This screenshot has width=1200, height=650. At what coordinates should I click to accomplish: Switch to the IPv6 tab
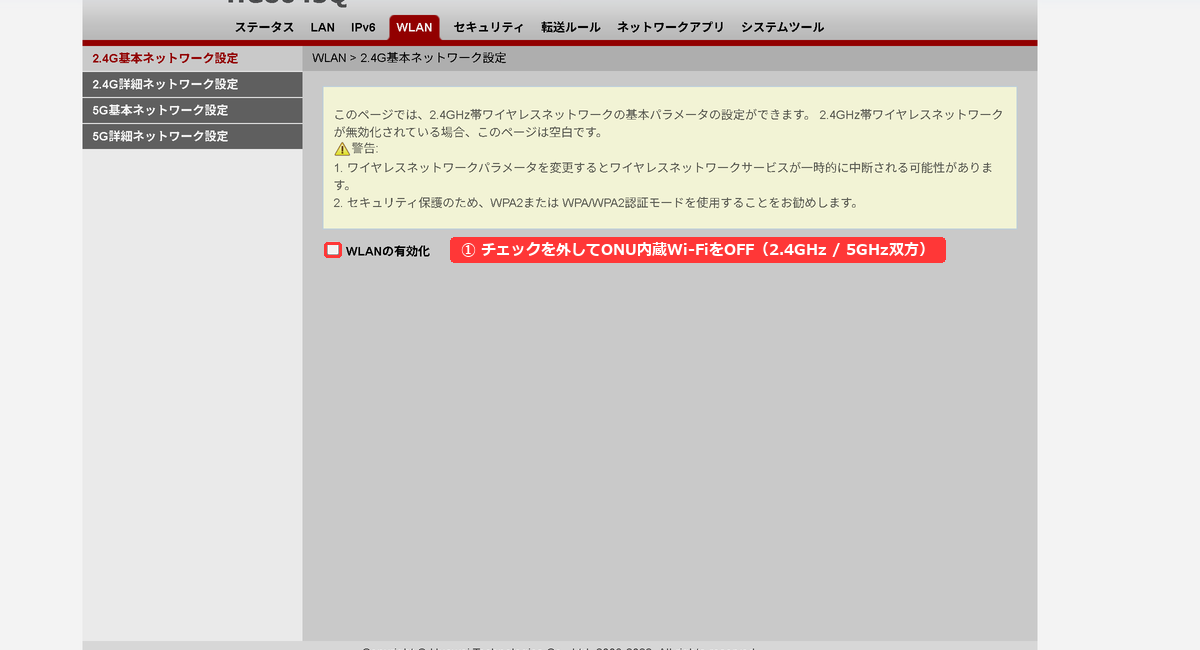(363, 27)
